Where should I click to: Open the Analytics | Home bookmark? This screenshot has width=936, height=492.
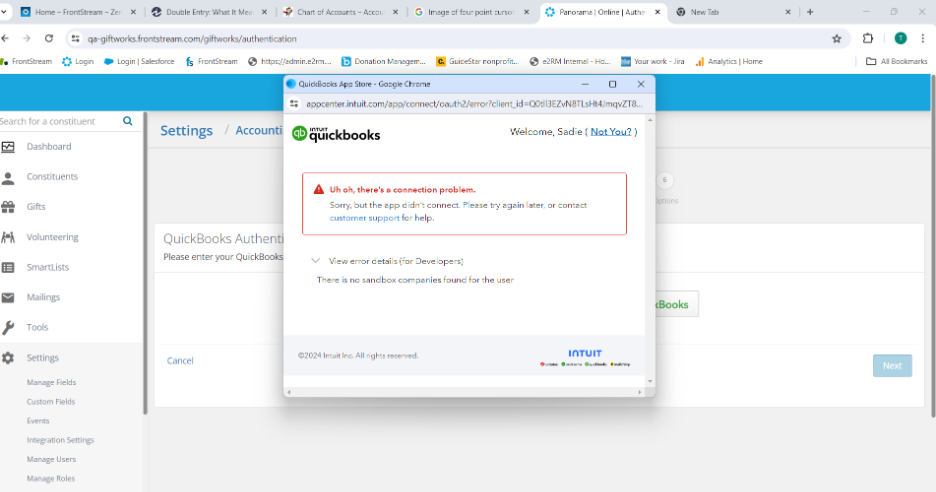click(x=729, y=61)
